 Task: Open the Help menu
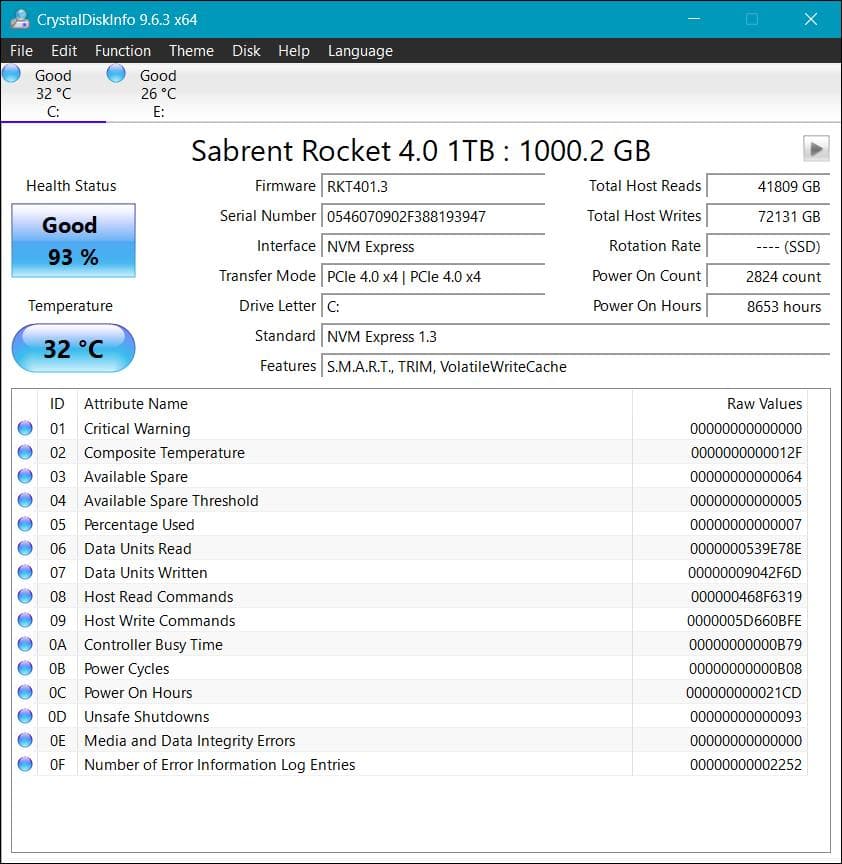(294, 50)
